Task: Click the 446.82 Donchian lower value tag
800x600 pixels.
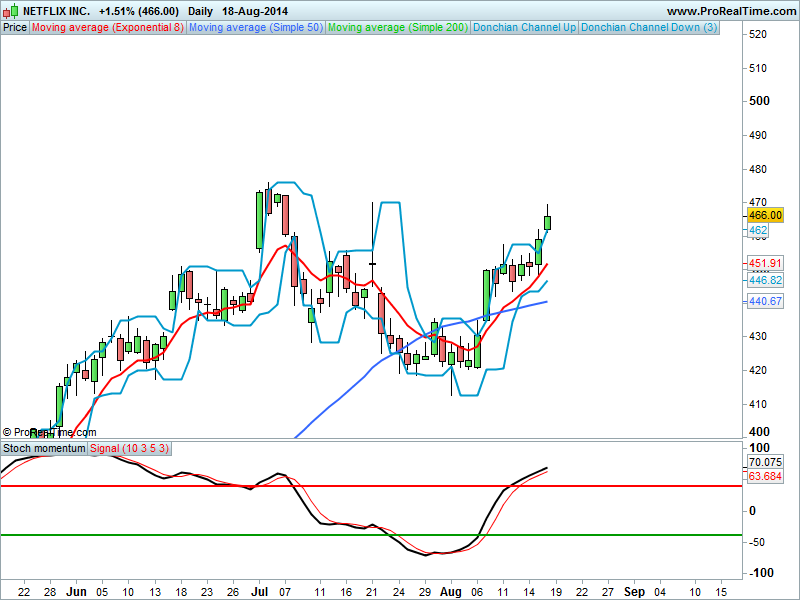Action: pyautogui.click(x=765, y=280)
